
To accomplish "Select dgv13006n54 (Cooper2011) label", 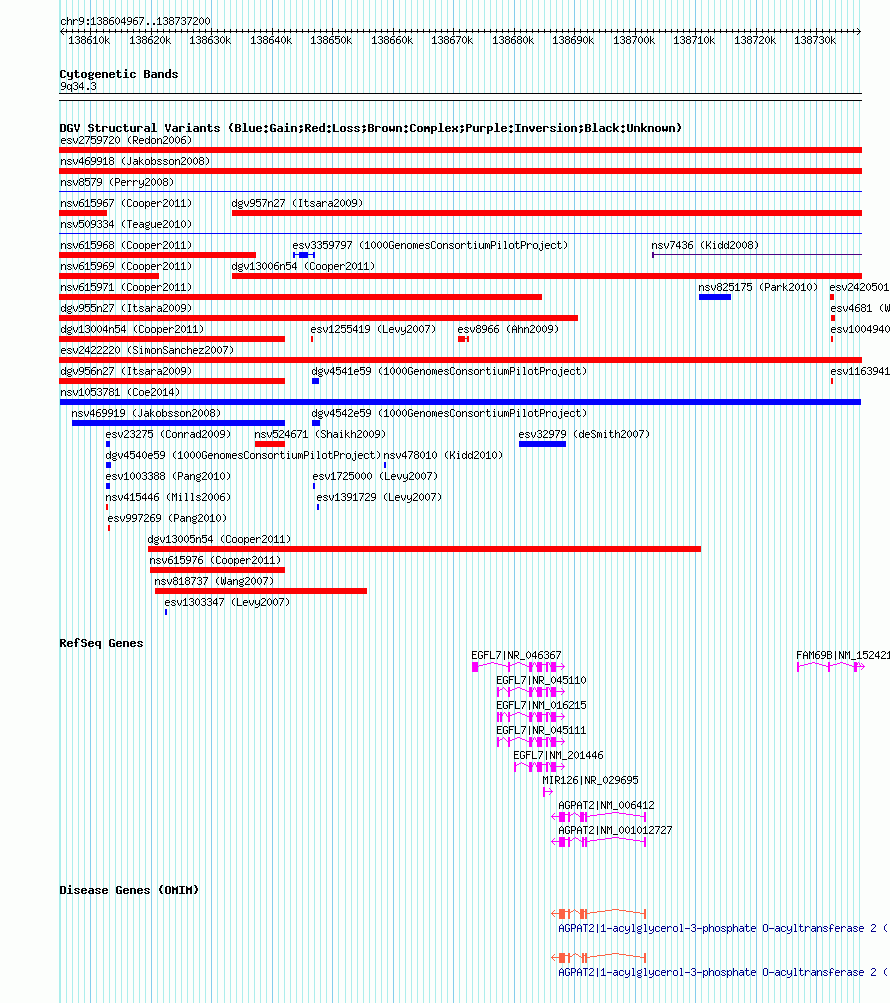I will point(303,266).
